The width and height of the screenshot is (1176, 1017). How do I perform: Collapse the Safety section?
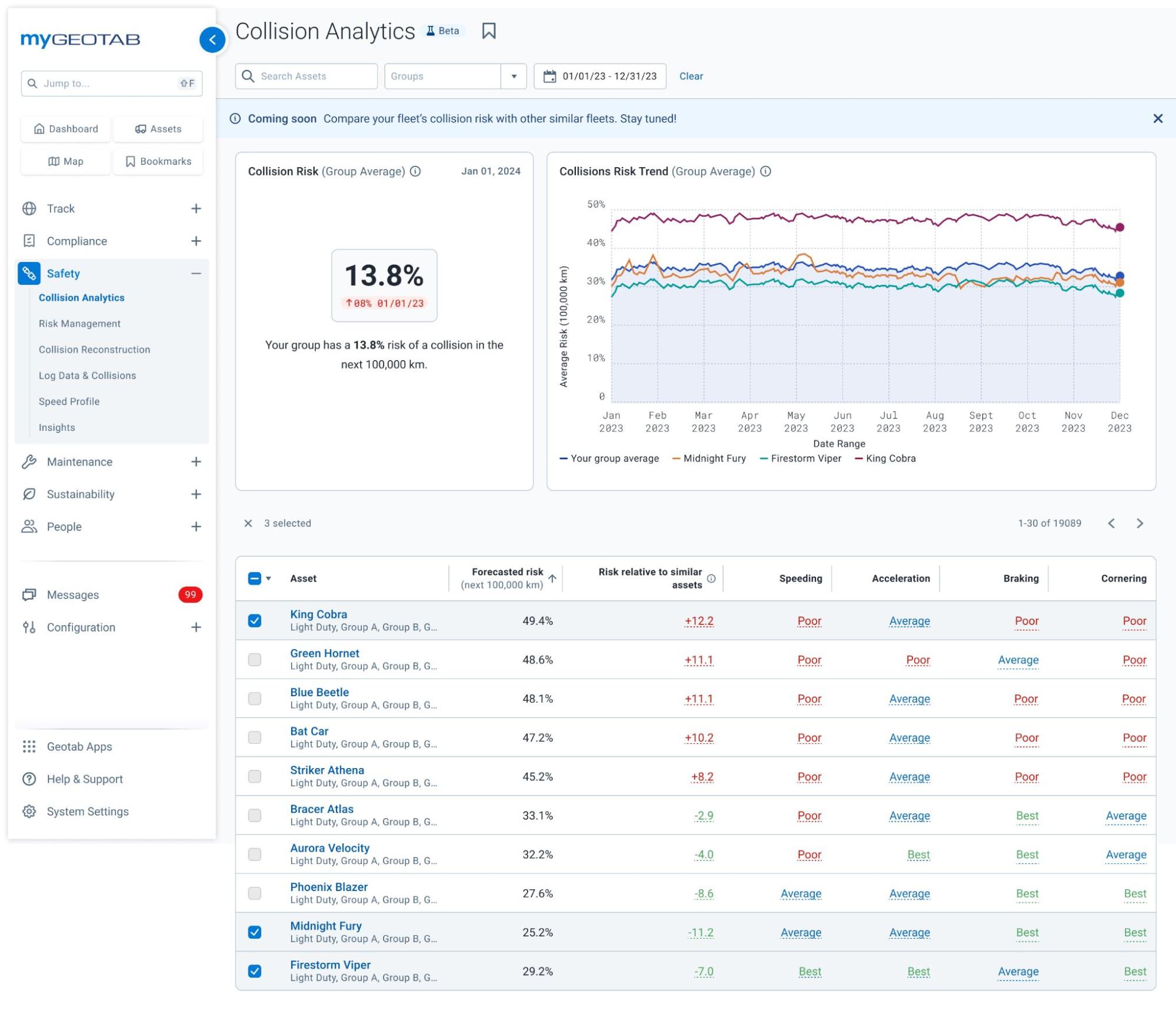pyautogui.click(x=196, y=273)
